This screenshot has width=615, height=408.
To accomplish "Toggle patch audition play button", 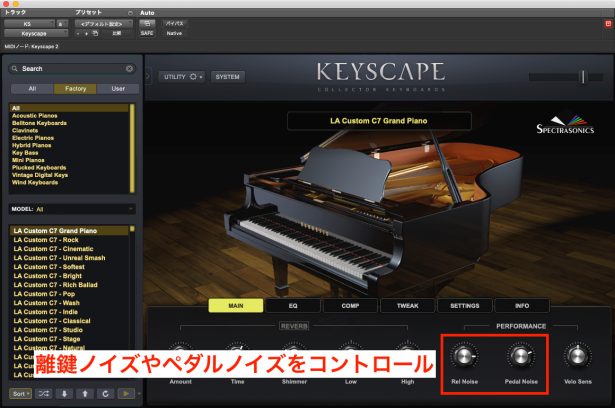I will coord(126,393).
